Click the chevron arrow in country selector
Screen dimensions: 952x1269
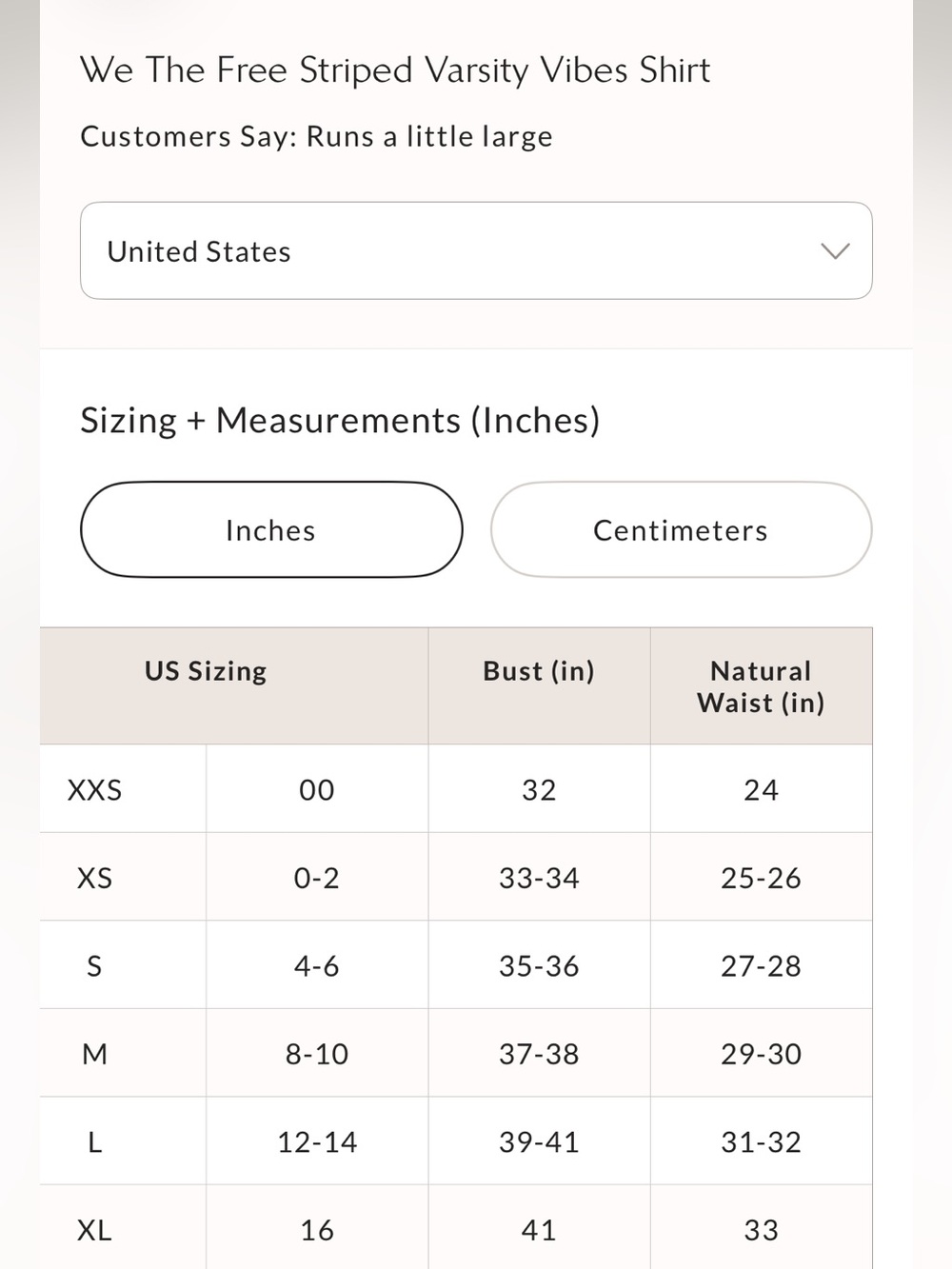pyautogui.click(x=835, y=251)
